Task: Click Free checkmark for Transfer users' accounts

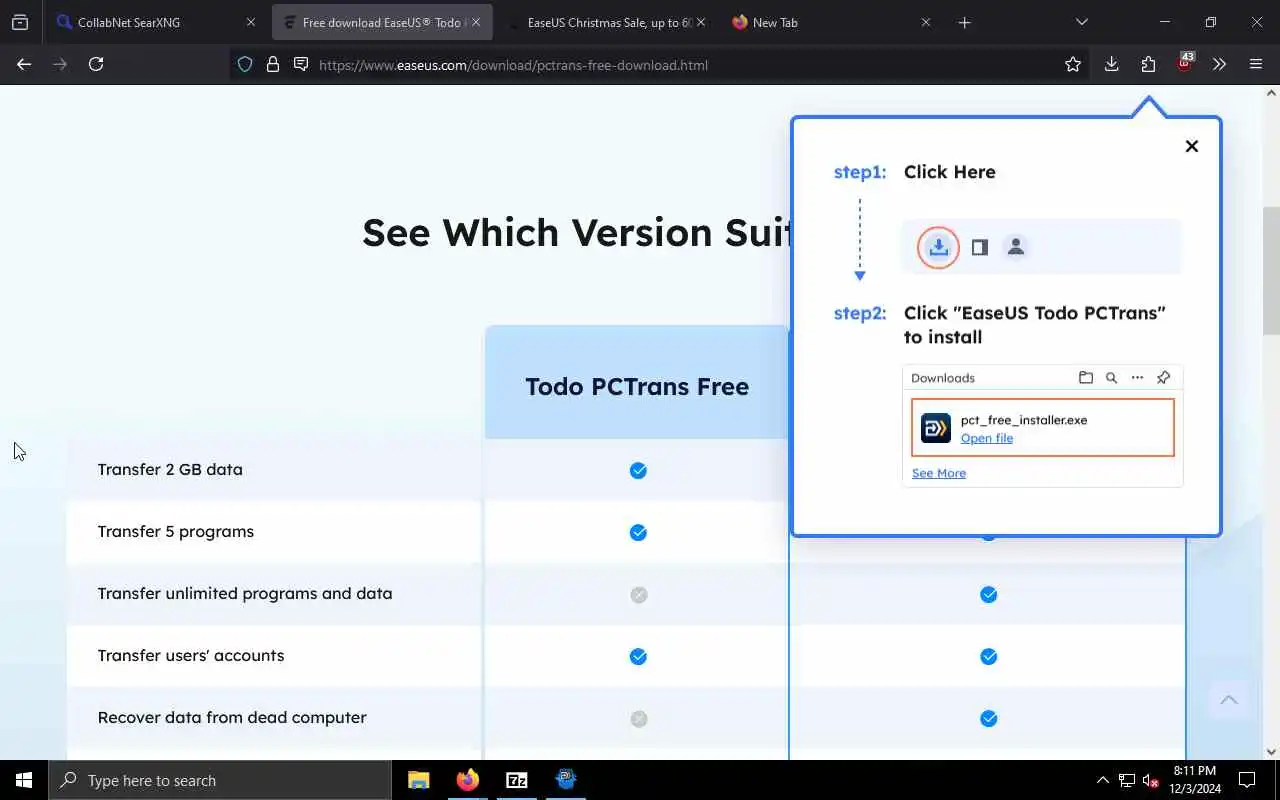Action: pos(638,656)
